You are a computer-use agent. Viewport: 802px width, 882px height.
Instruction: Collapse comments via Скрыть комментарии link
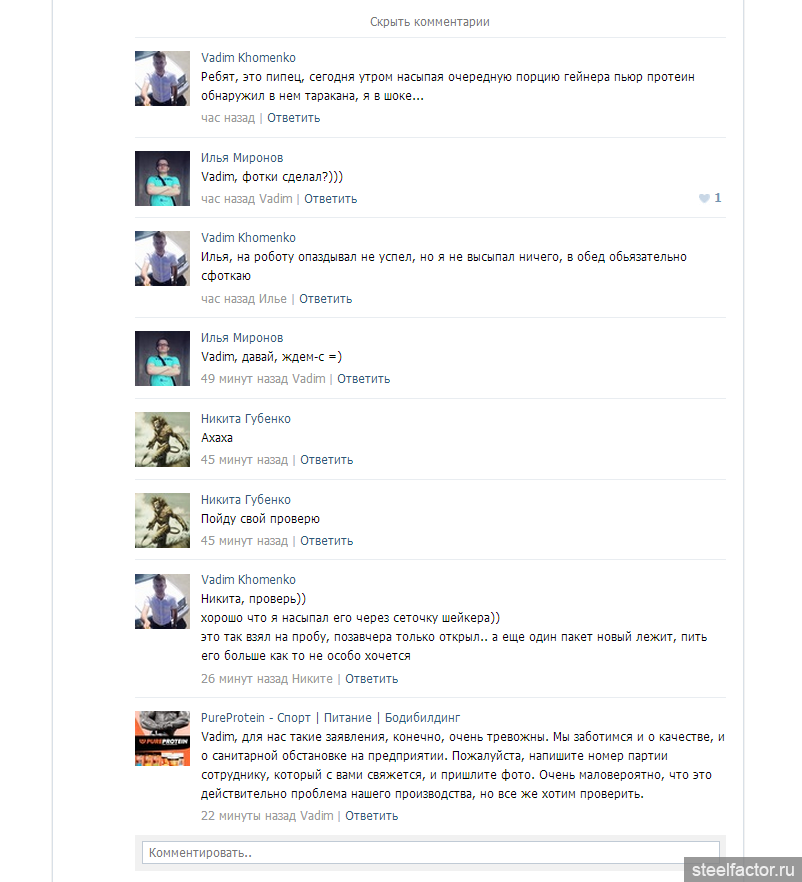(430, 22)
